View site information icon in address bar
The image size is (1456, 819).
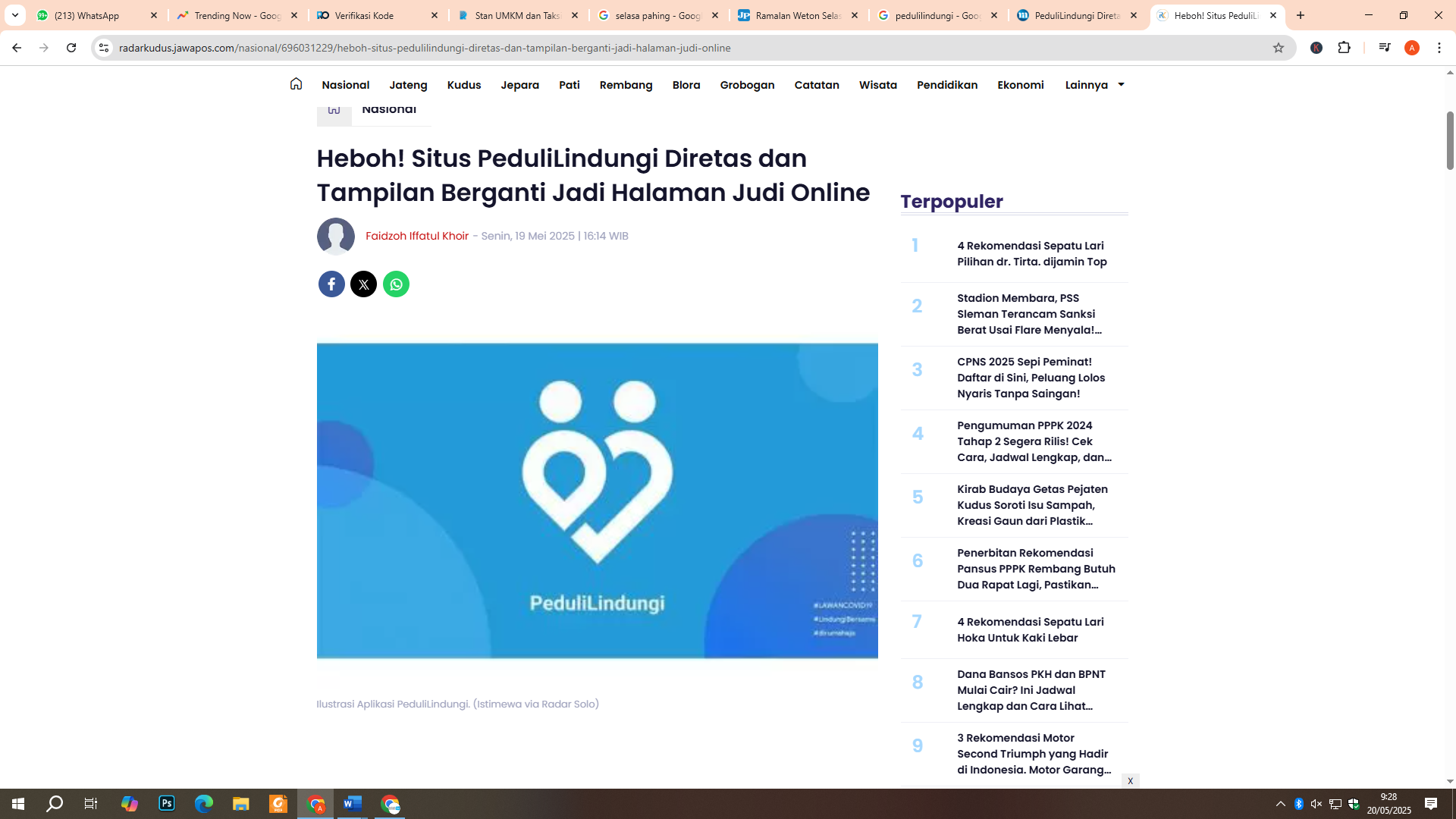click(x=104, y=48)
